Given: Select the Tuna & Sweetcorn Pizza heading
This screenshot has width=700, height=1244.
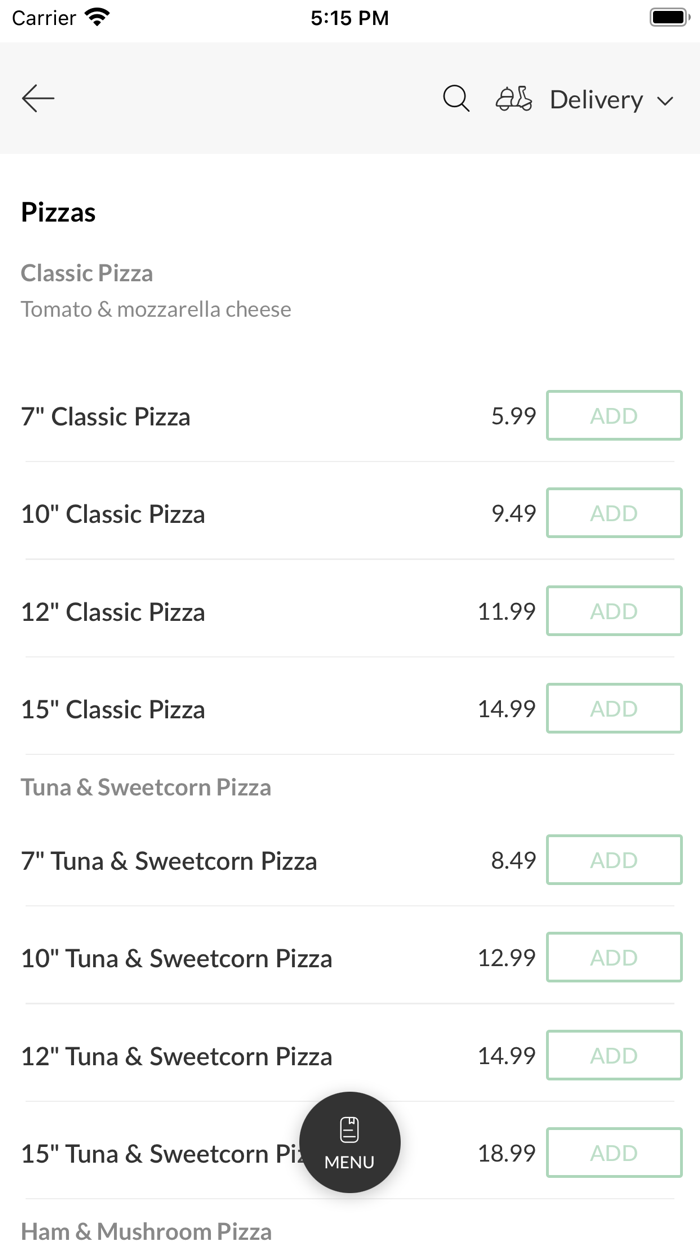Looking at the screenshot, I should coord(146,787).
